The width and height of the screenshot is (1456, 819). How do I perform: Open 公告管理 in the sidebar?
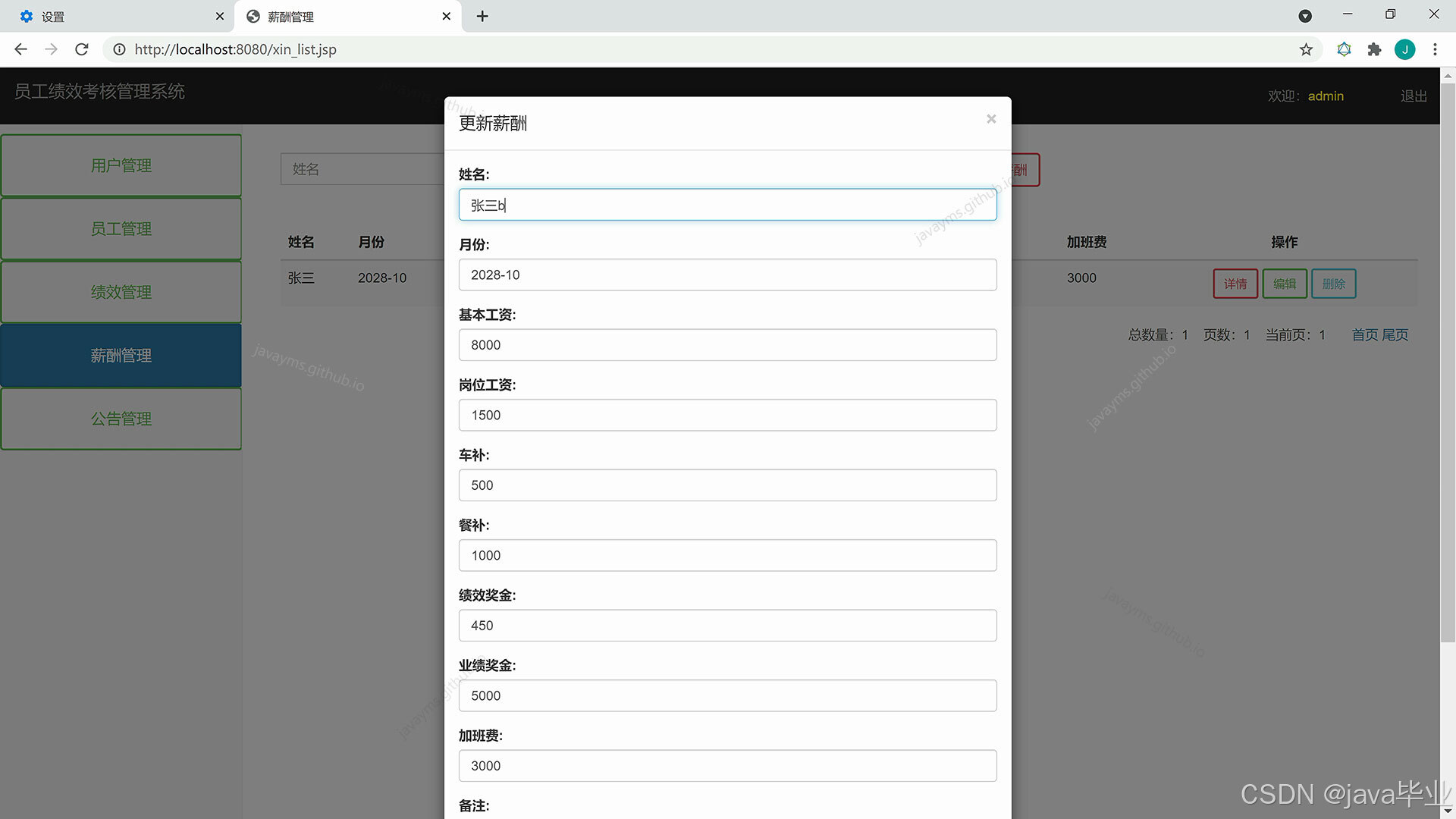[x=121, y=419]
